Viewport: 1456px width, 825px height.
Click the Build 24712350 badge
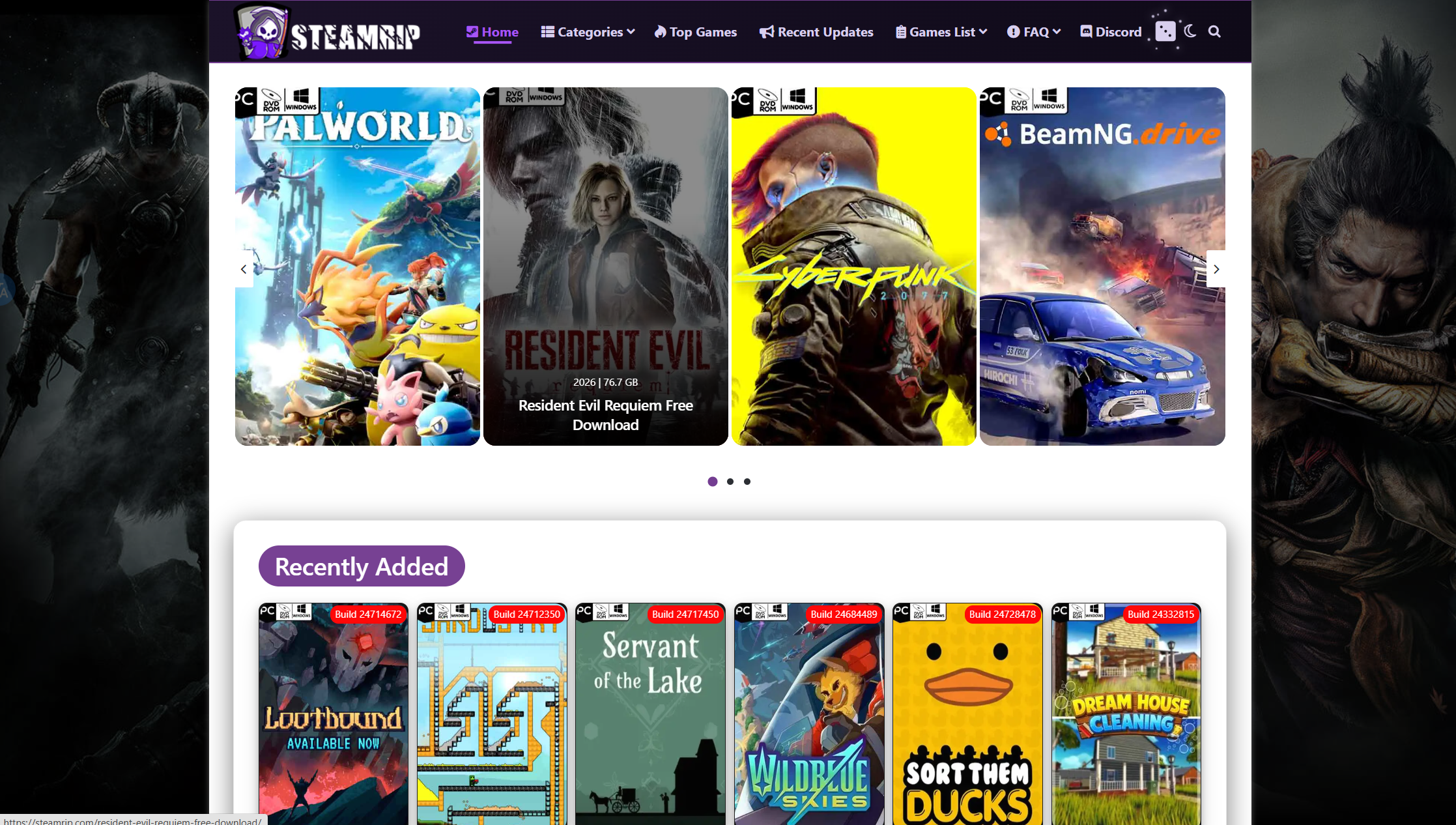pos(527,615)
